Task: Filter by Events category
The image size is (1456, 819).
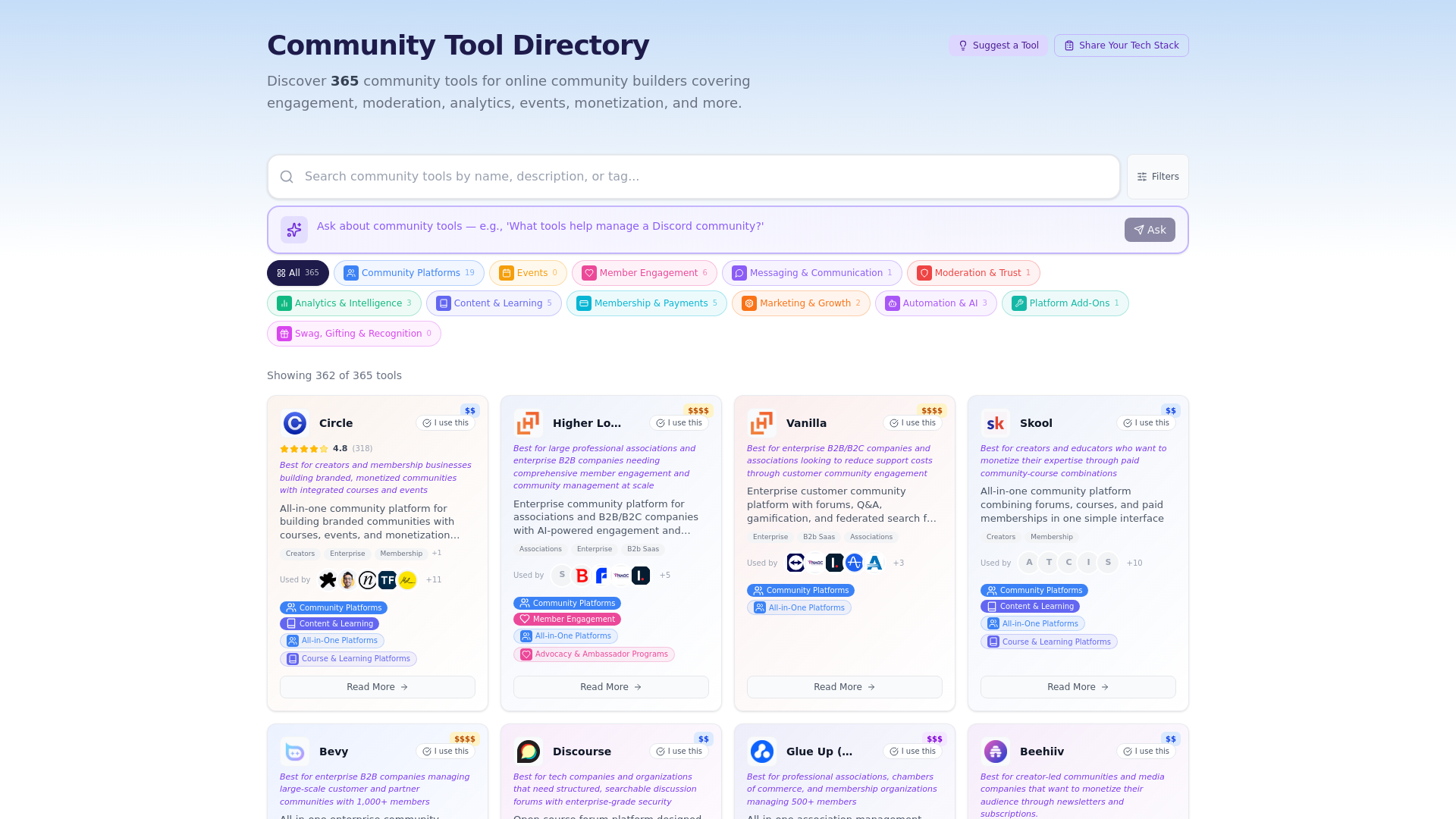Action: pyautogui.click(x=528, y=273)
